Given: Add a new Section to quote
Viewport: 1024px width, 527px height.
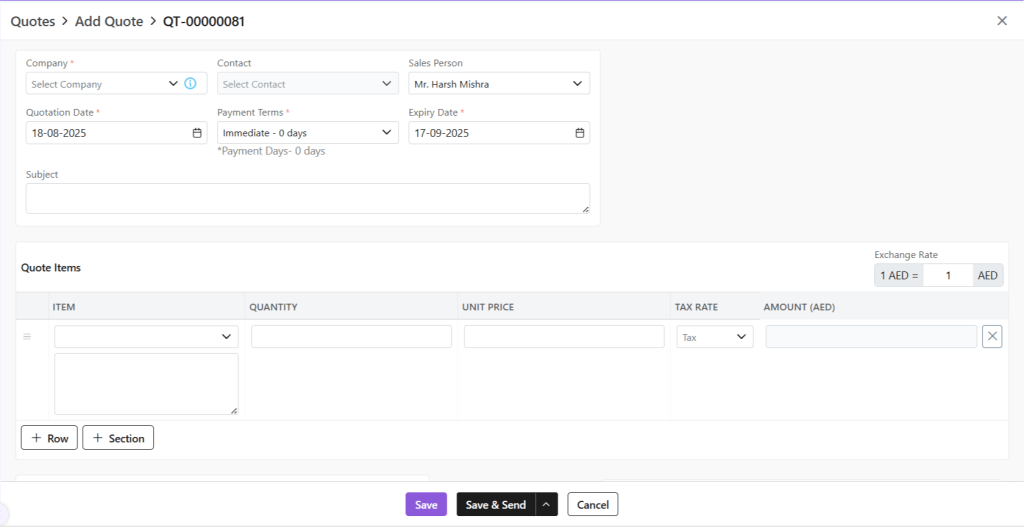Looking at the screenshot, I should tap(118, 438).
